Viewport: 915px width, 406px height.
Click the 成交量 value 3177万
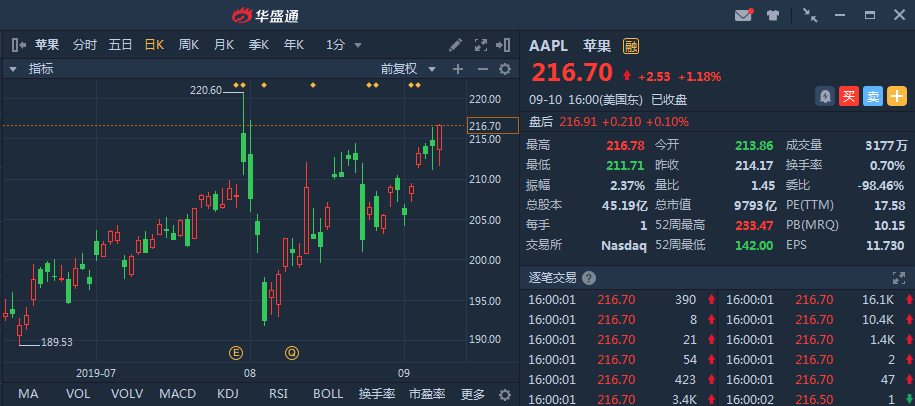coord(886,145)
